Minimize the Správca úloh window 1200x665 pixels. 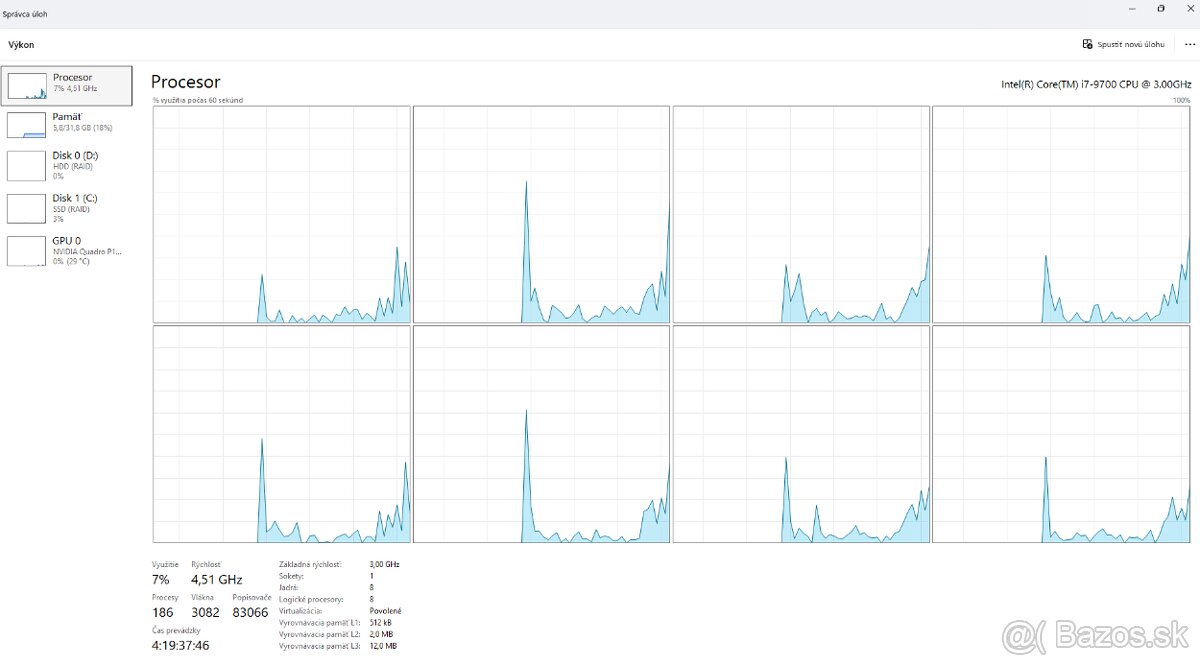1131,8
